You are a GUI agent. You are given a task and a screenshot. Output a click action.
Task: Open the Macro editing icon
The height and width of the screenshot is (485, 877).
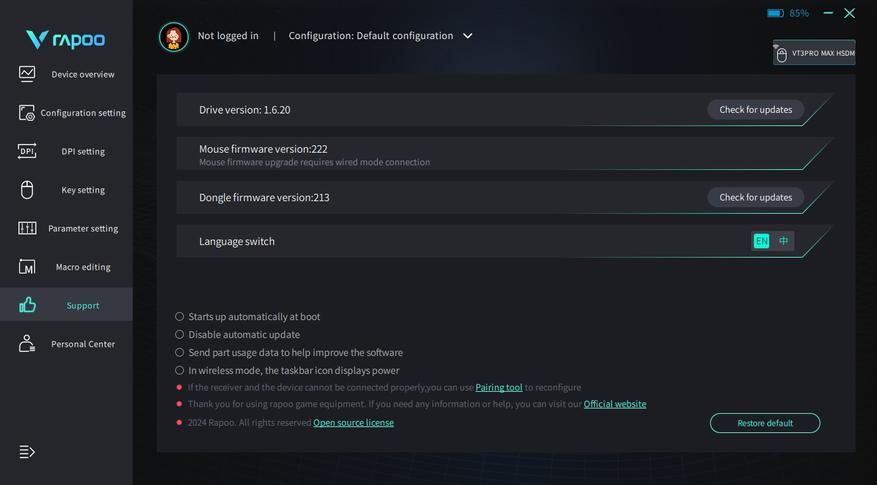[x=27, y=267]
